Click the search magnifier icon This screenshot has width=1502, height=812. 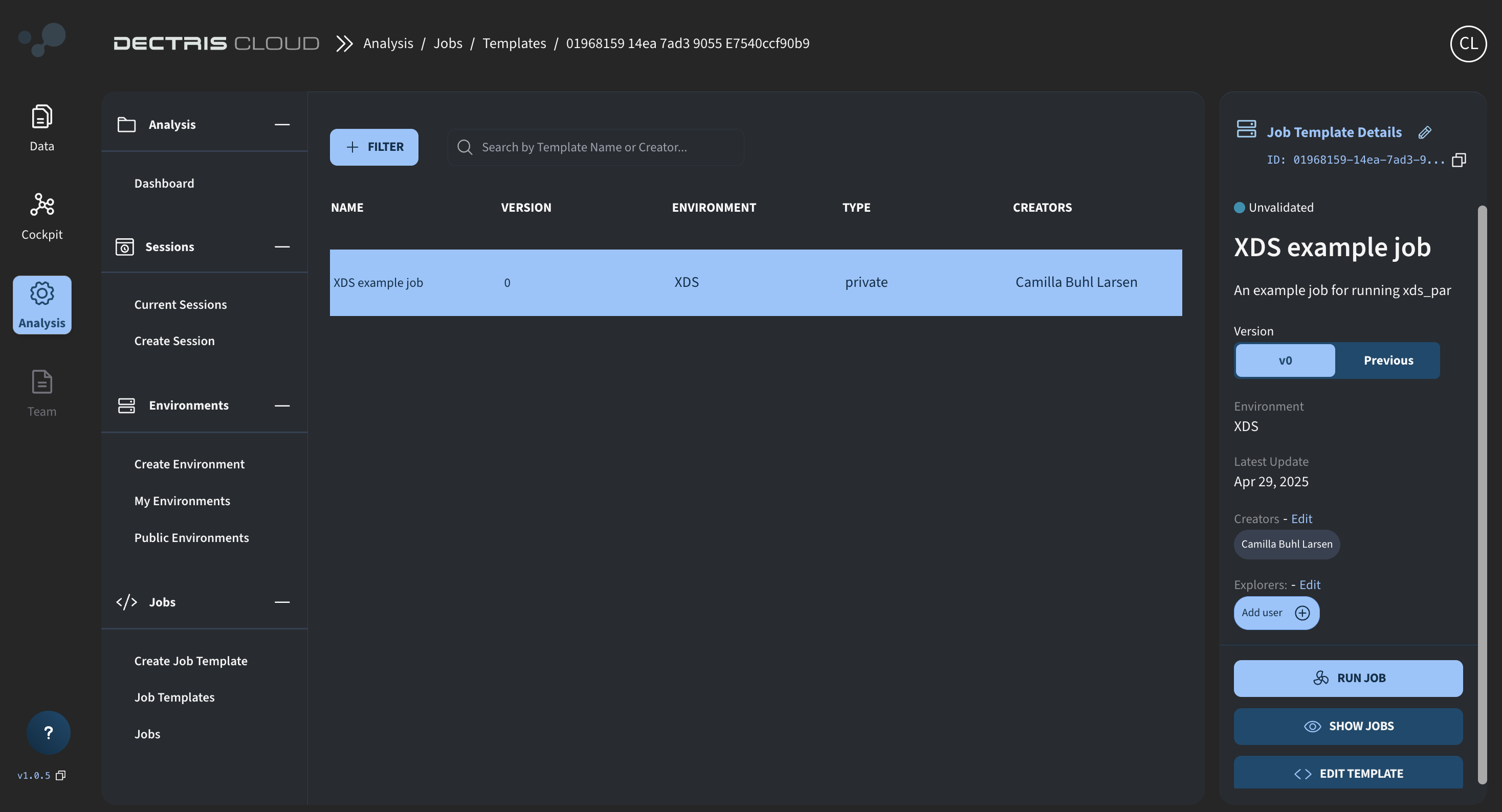point(465,147)
